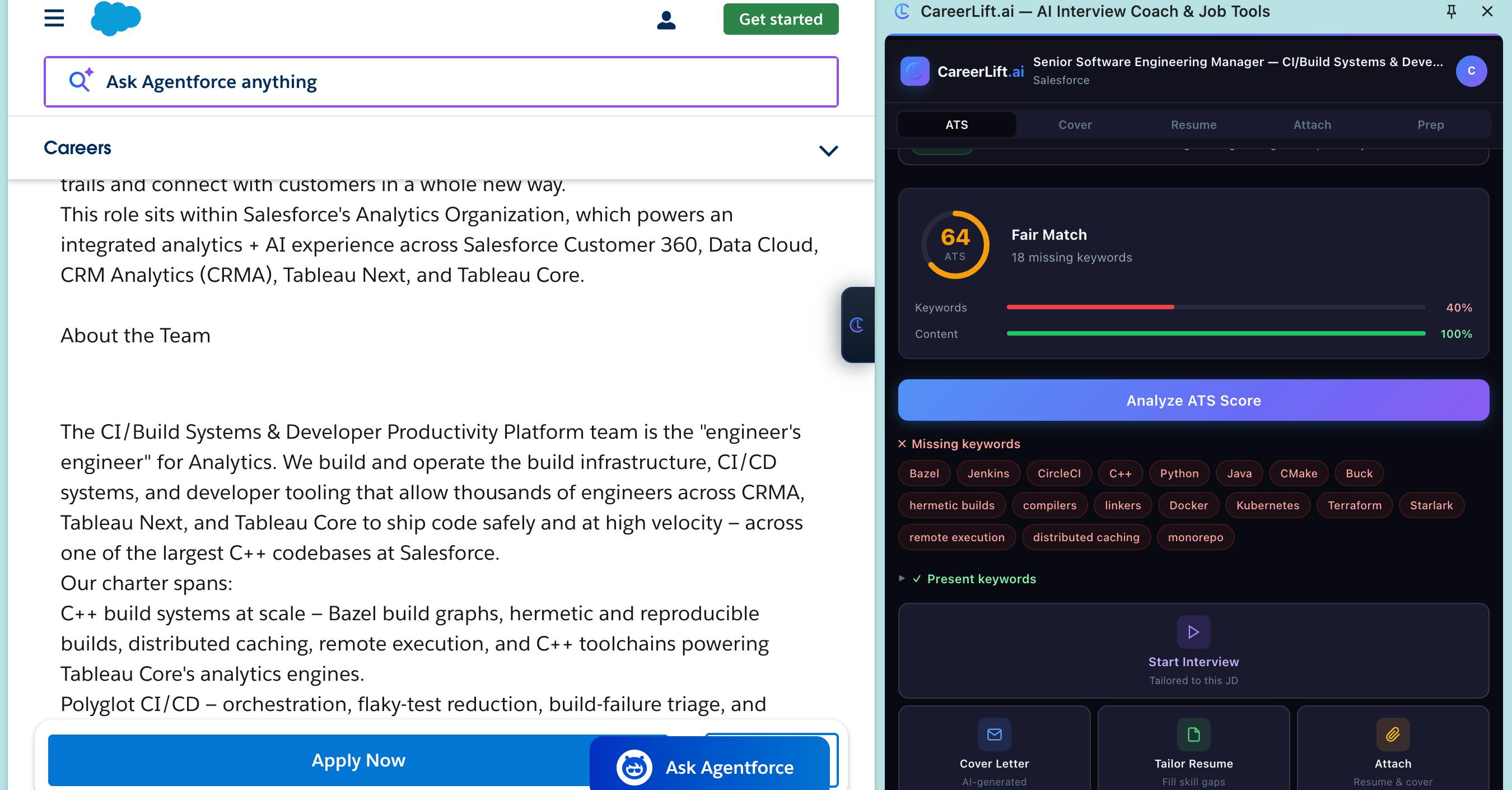Click the Keywords 40% progress bar

(x=1216, y=307)
